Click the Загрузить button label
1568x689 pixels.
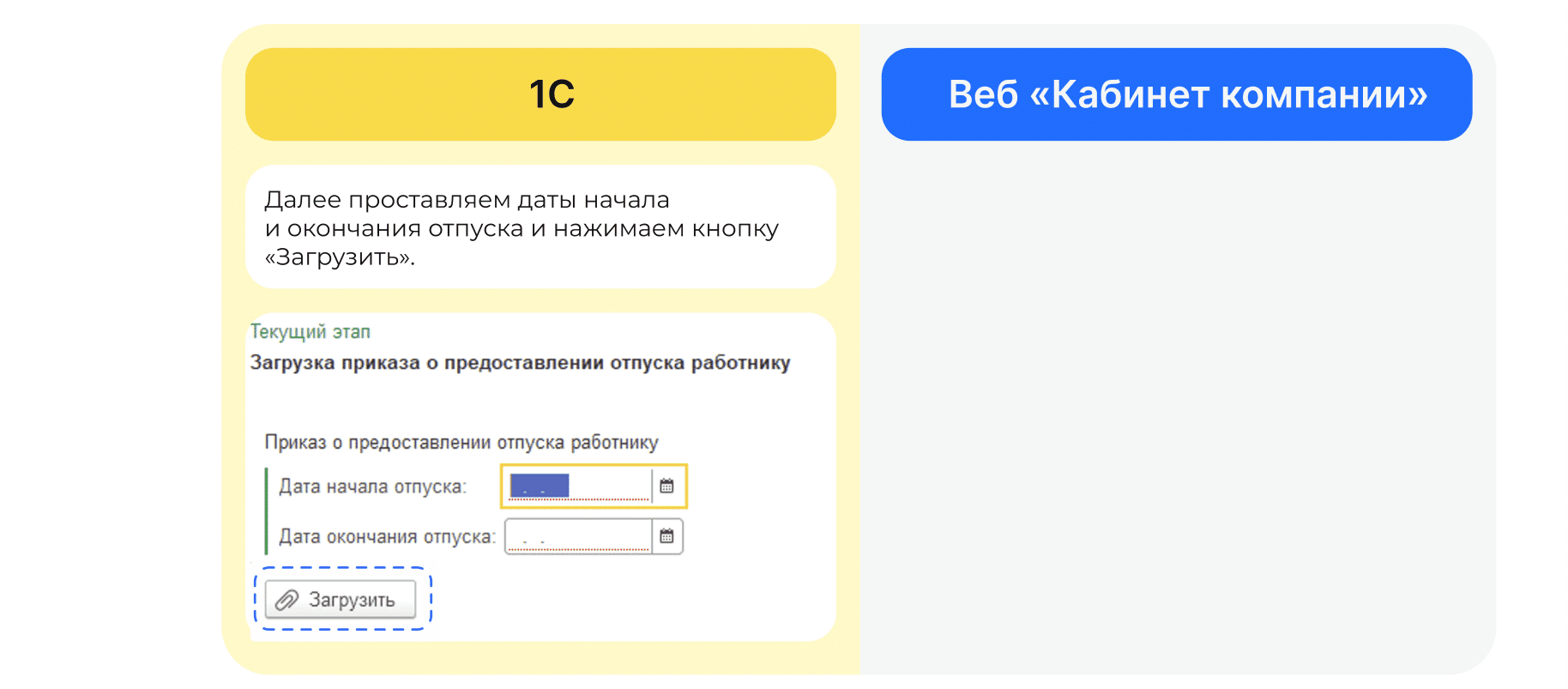coord(352,600)
